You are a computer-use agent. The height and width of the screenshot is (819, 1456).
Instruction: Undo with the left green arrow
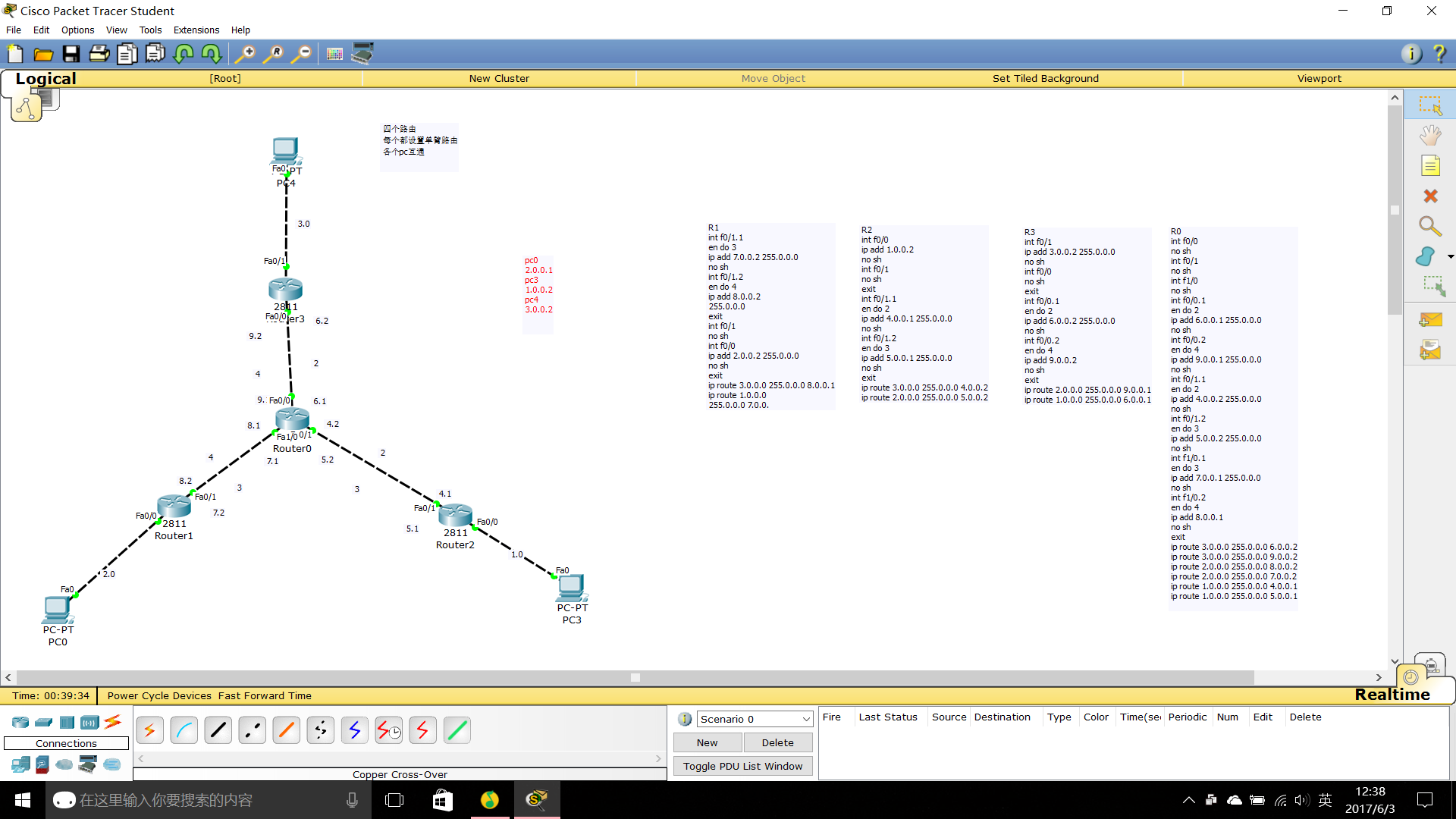pyautogui.click(x=184, y=54)
